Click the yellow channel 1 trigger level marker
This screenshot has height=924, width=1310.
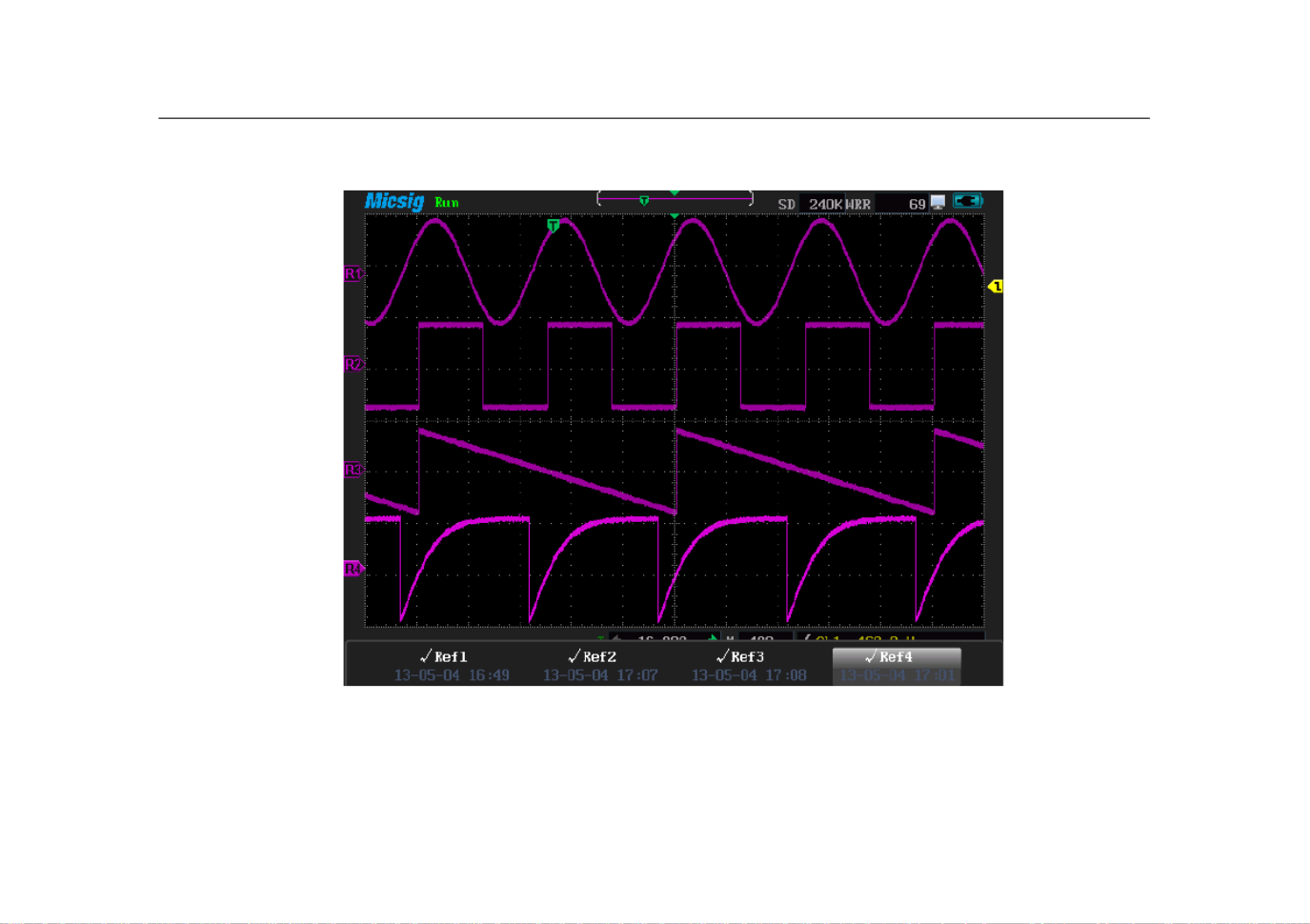[x=996, y=286]
